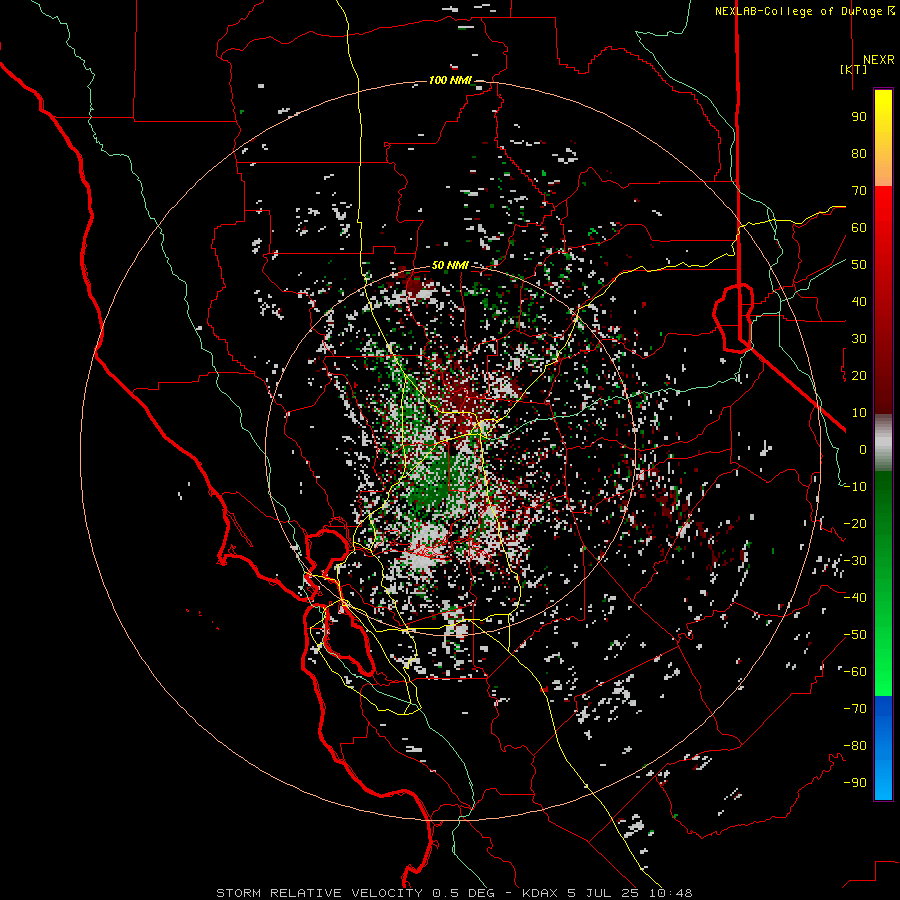Screen dimensions: 900x900
Task: Select the positive 30 scale label
Action: pos(859,339)
